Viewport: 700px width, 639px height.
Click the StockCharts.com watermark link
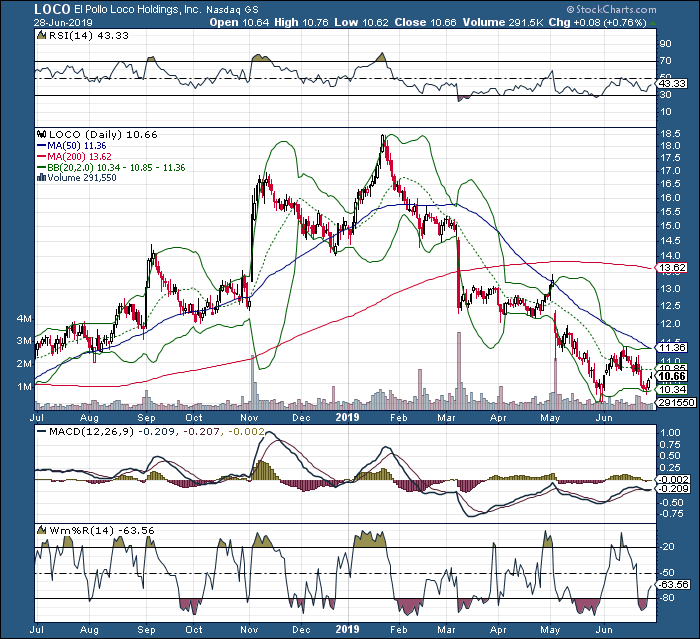click(611, 9)
